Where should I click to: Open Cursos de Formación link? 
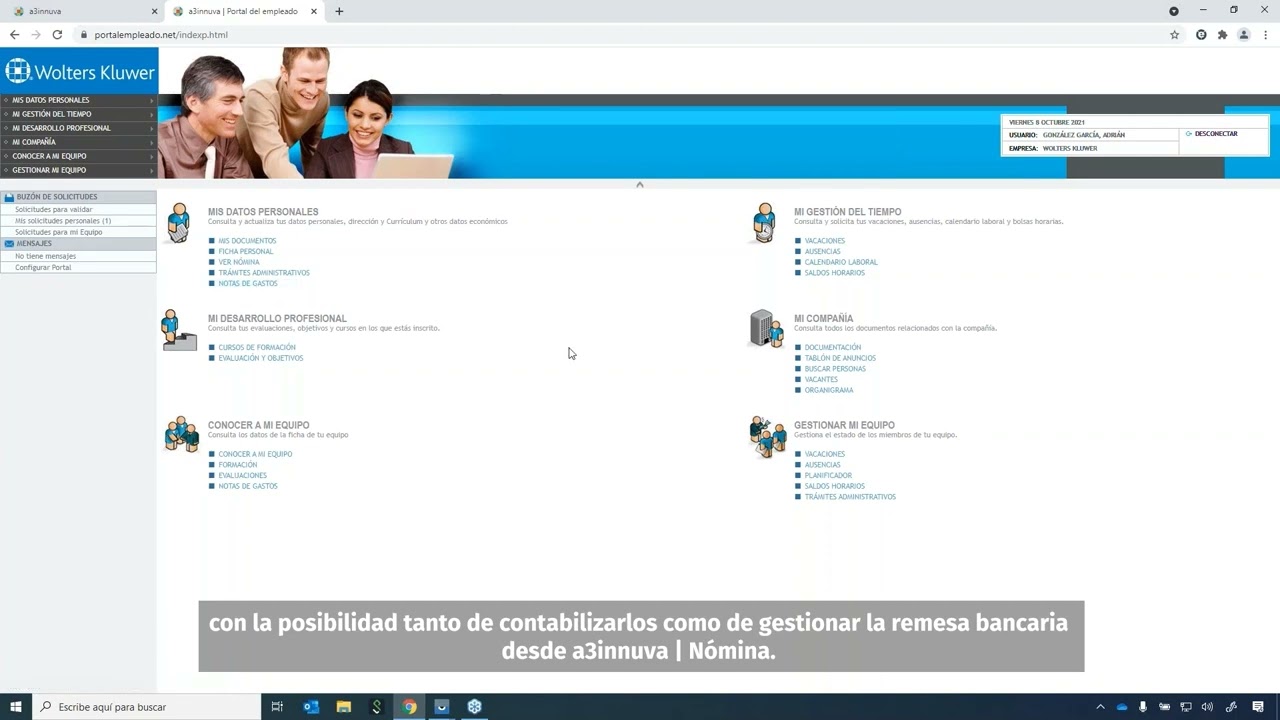[257, 348]
